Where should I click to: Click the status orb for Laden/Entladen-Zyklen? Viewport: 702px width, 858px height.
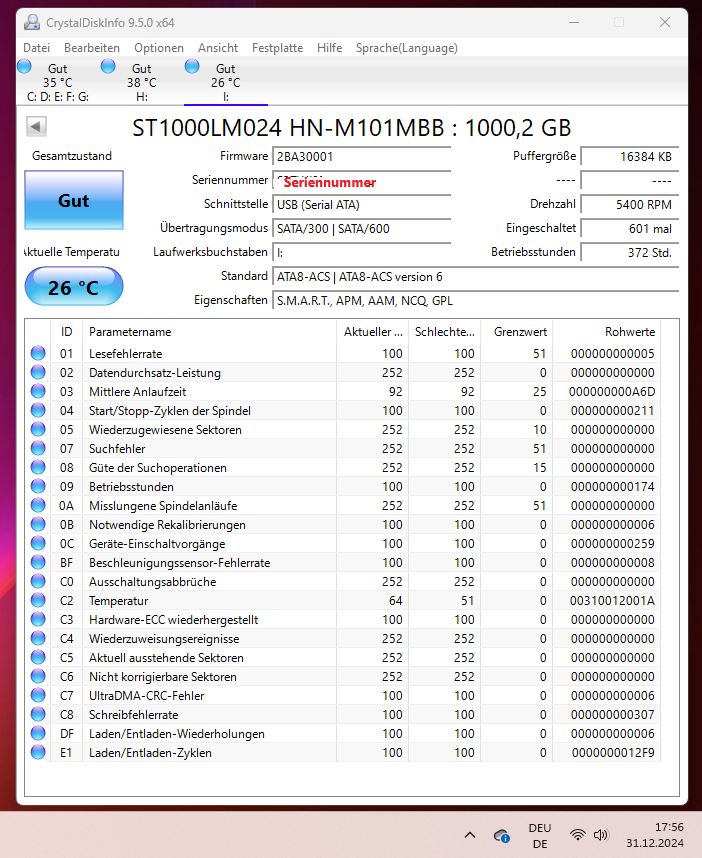(x=38, y=752)
